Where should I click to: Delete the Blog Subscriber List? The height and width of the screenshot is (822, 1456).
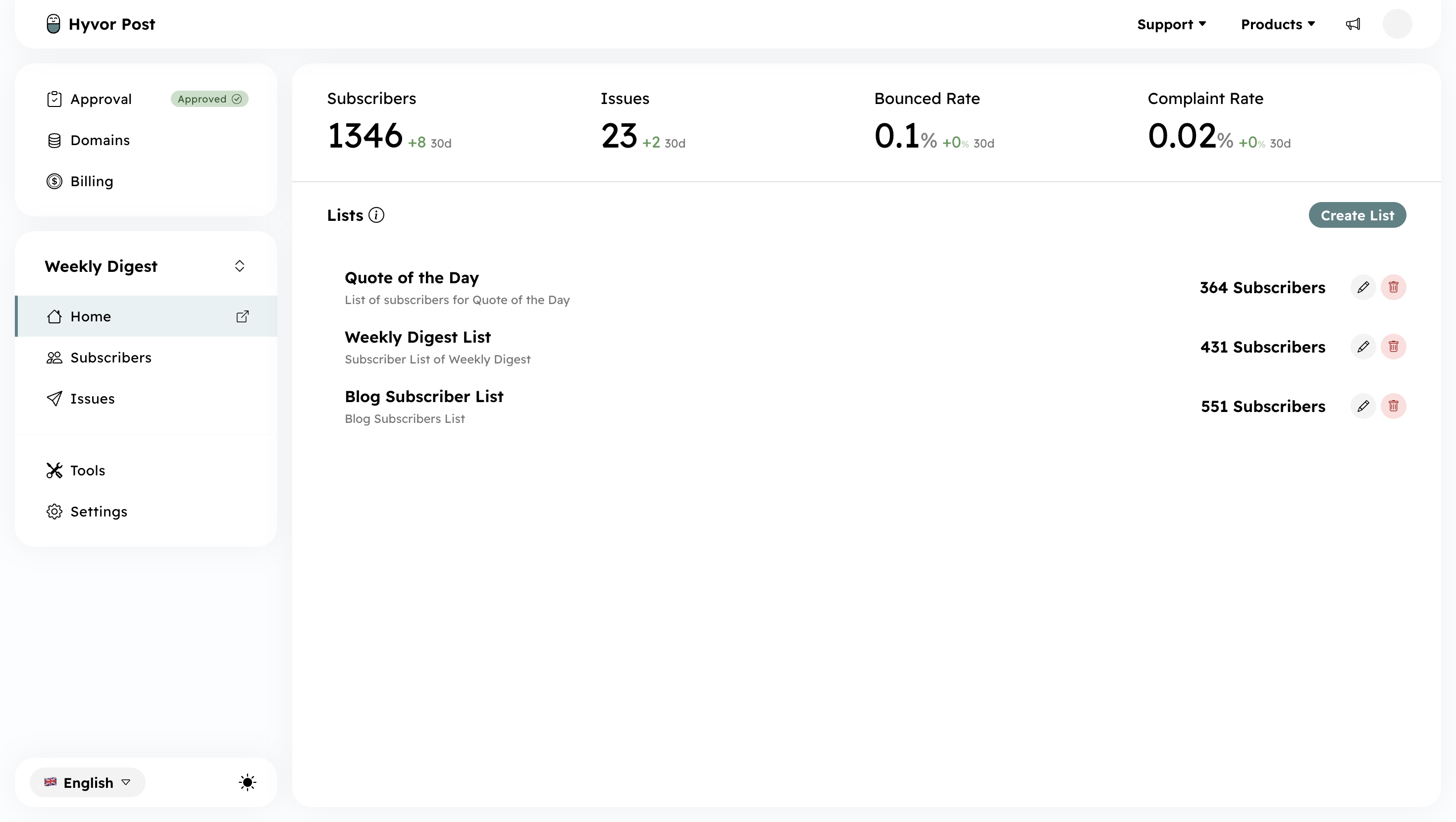[x=1393, y=406]
